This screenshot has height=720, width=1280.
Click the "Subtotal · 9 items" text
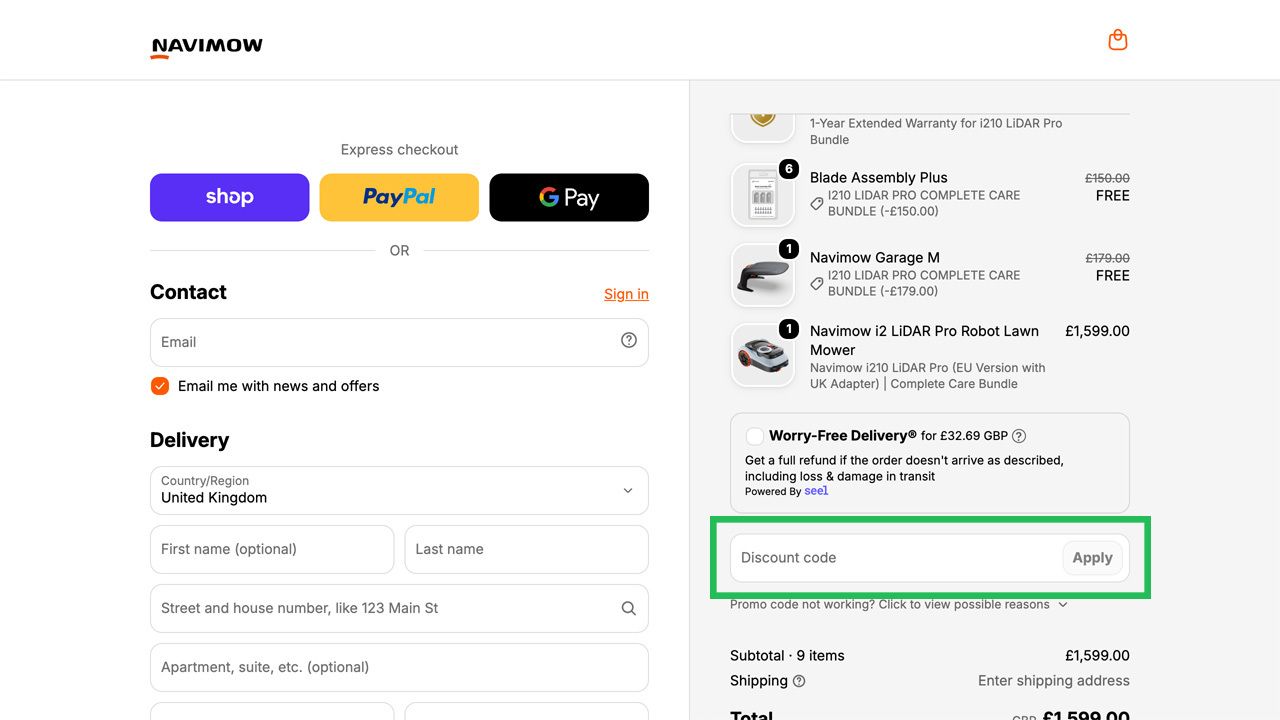point(787,656)
